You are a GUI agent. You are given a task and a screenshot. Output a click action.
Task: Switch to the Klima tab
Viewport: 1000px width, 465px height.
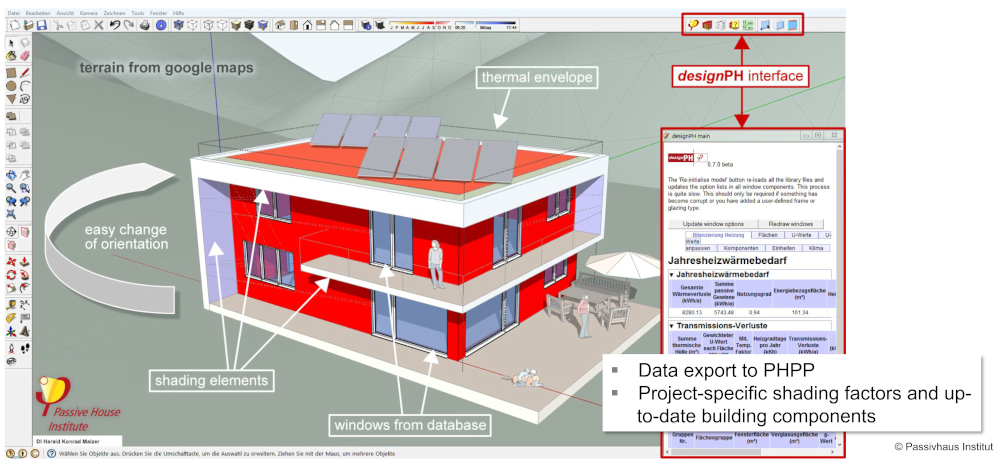click(816, 248)
